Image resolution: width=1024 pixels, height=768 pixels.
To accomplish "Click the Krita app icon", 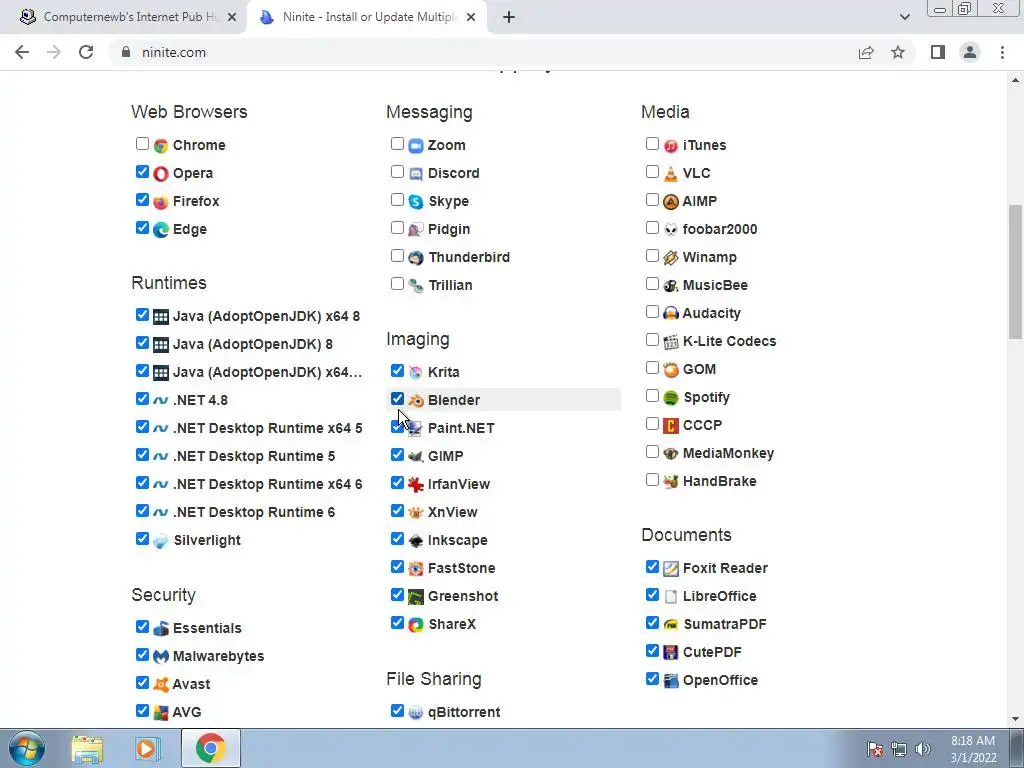I will (x=416, y=372).
